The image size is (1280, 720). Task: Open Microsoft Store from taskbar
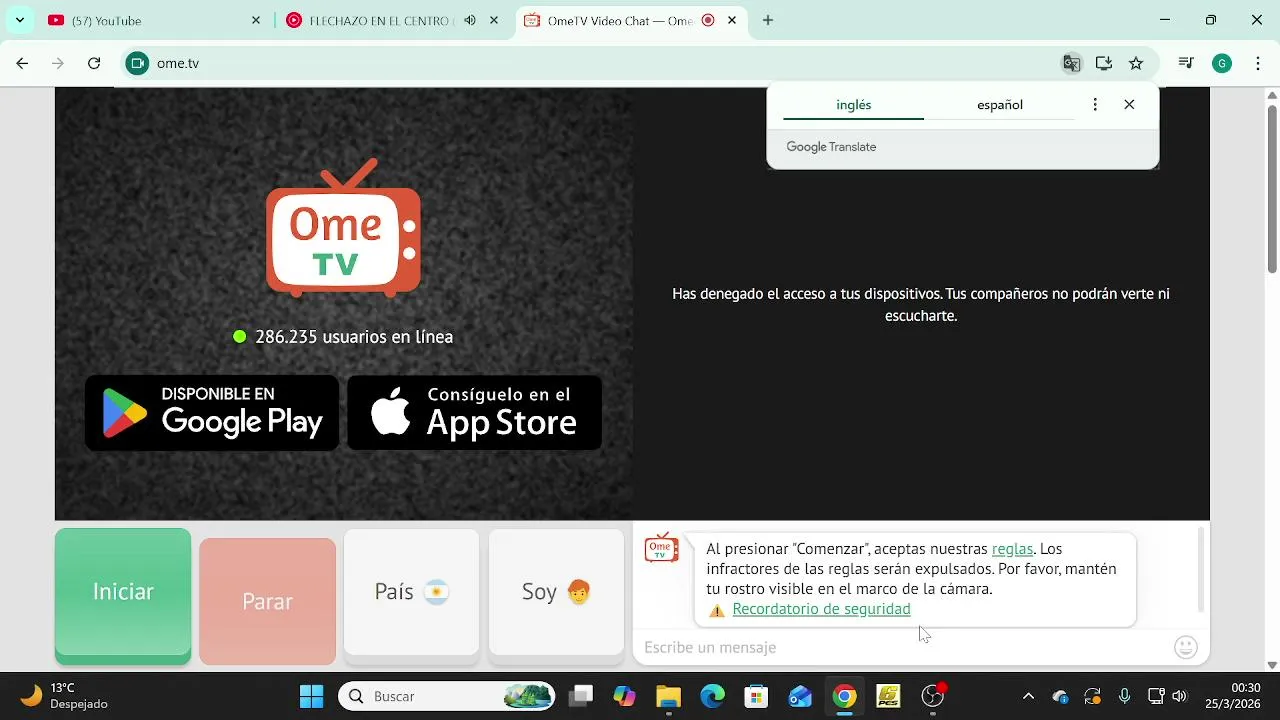(x=756, y=696)
